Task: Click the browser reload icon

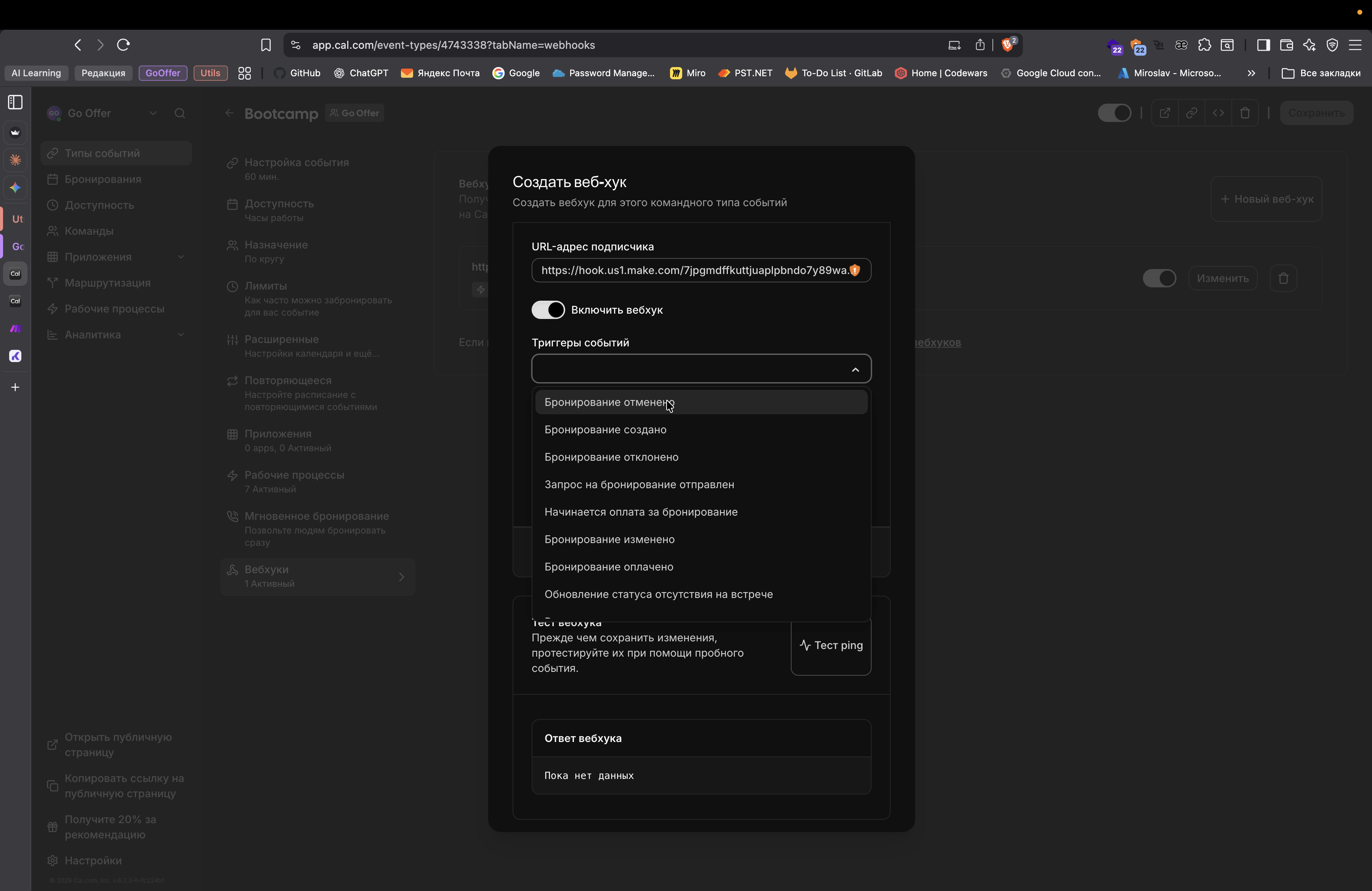Action: point(123,45)
